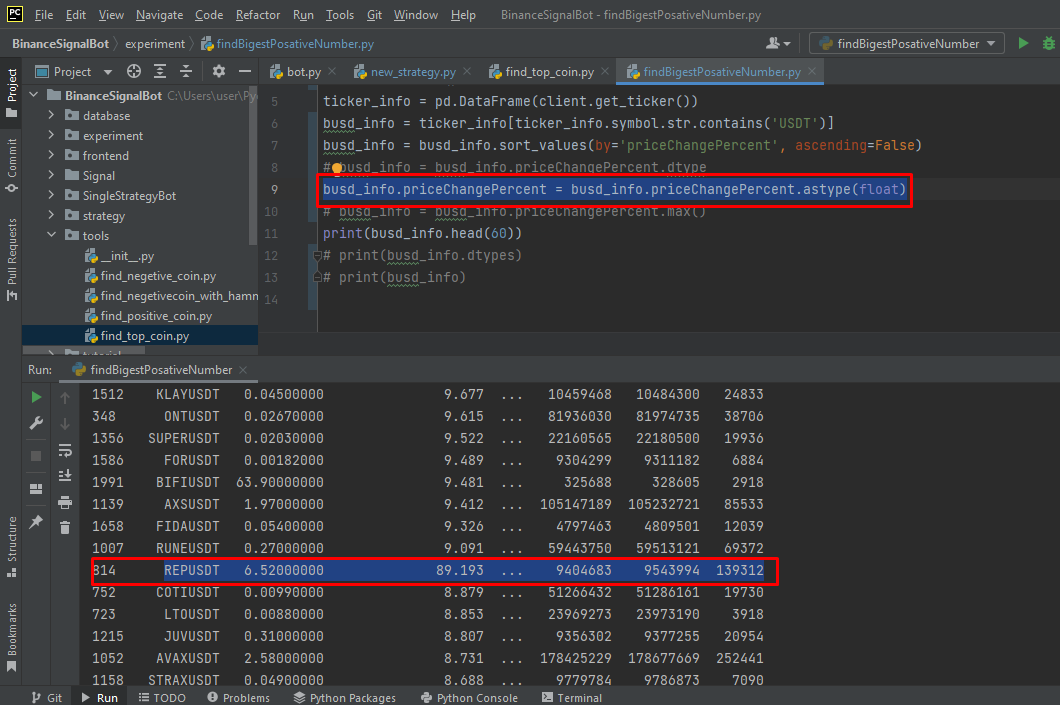Open the Project tool window sidebar tab
Image resolution: width=1060 pixels, height=705 pixels.
pyautogui.click(x=11, y=92)
